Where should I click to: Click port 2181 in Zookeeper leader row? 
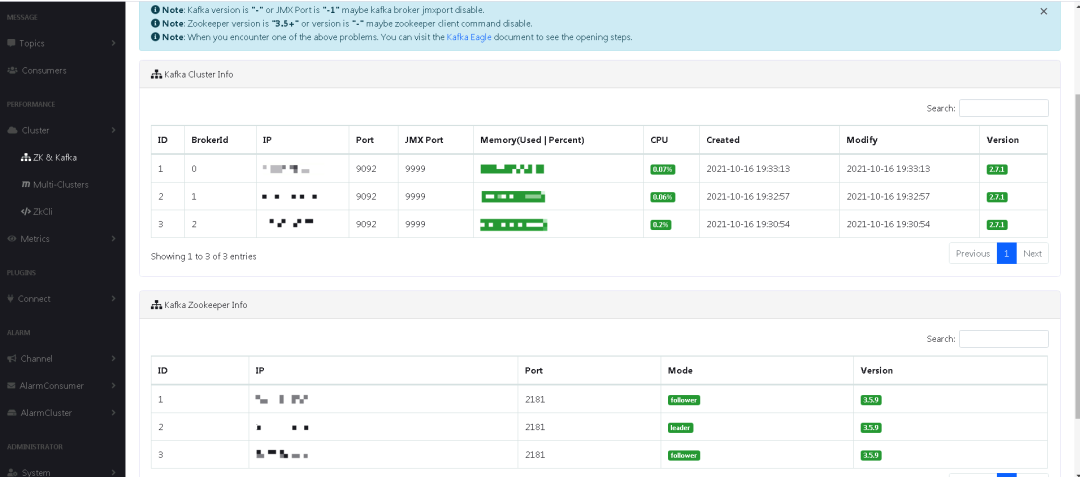click(534, 427)
